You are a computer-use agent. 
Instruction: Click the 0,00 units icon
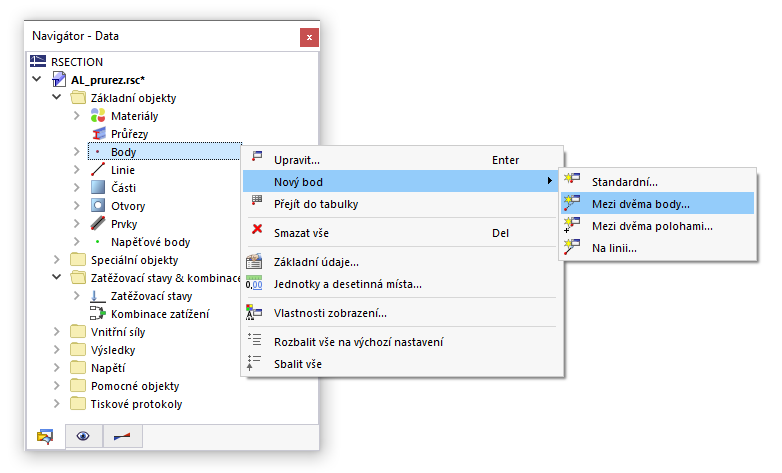point(254,283)
